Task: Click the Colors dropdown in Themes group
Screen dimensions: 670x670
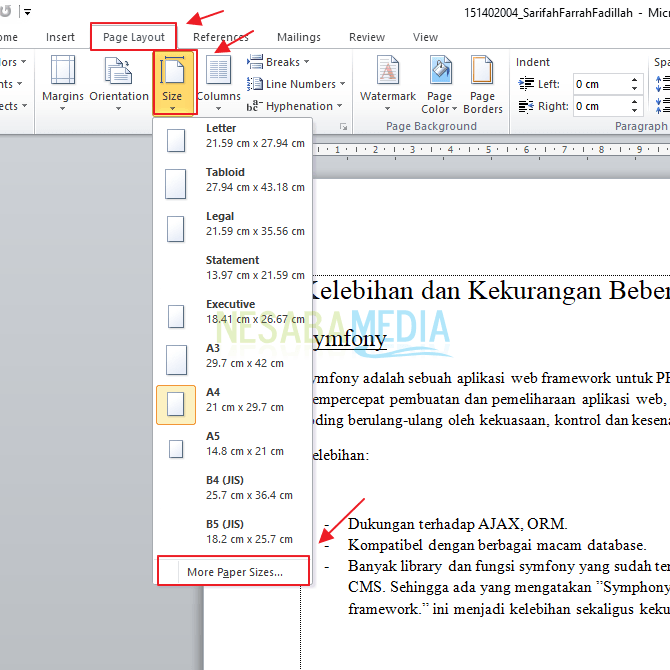Action: coord(13,62)
